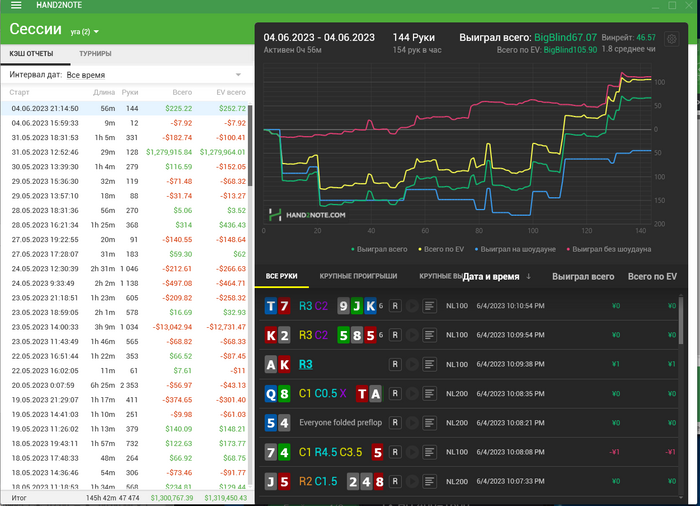This screenshot has height=506, width=700.
Task: Open the notes icon for T7 hand
Action: click(429, 306)
